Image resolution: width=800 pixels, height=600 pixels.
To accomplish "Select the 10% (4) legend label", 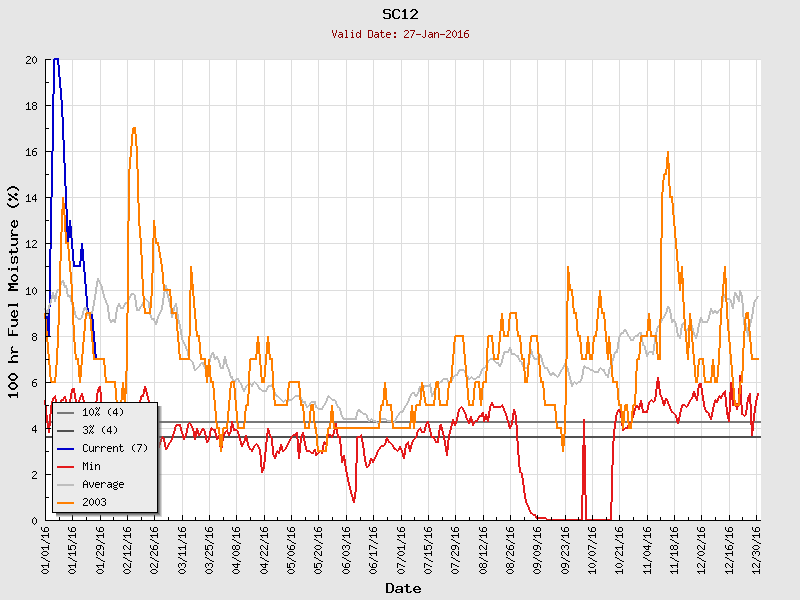I will pyautogui.click(x=102, y=412).
